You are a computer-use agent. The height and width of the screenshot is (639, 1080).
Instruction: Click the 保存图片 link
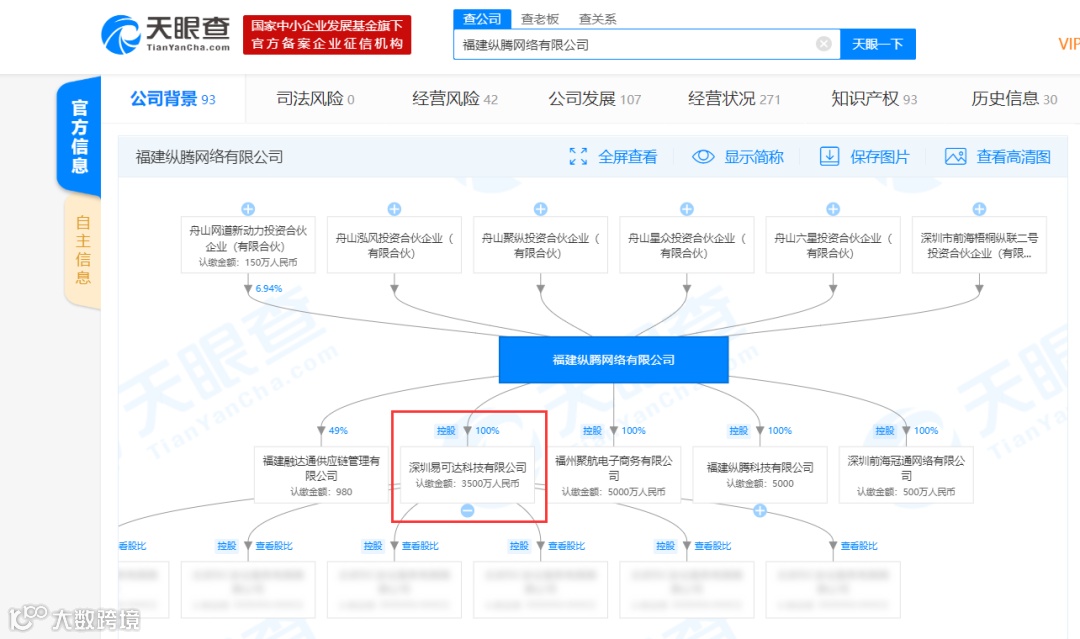point(880,157)
